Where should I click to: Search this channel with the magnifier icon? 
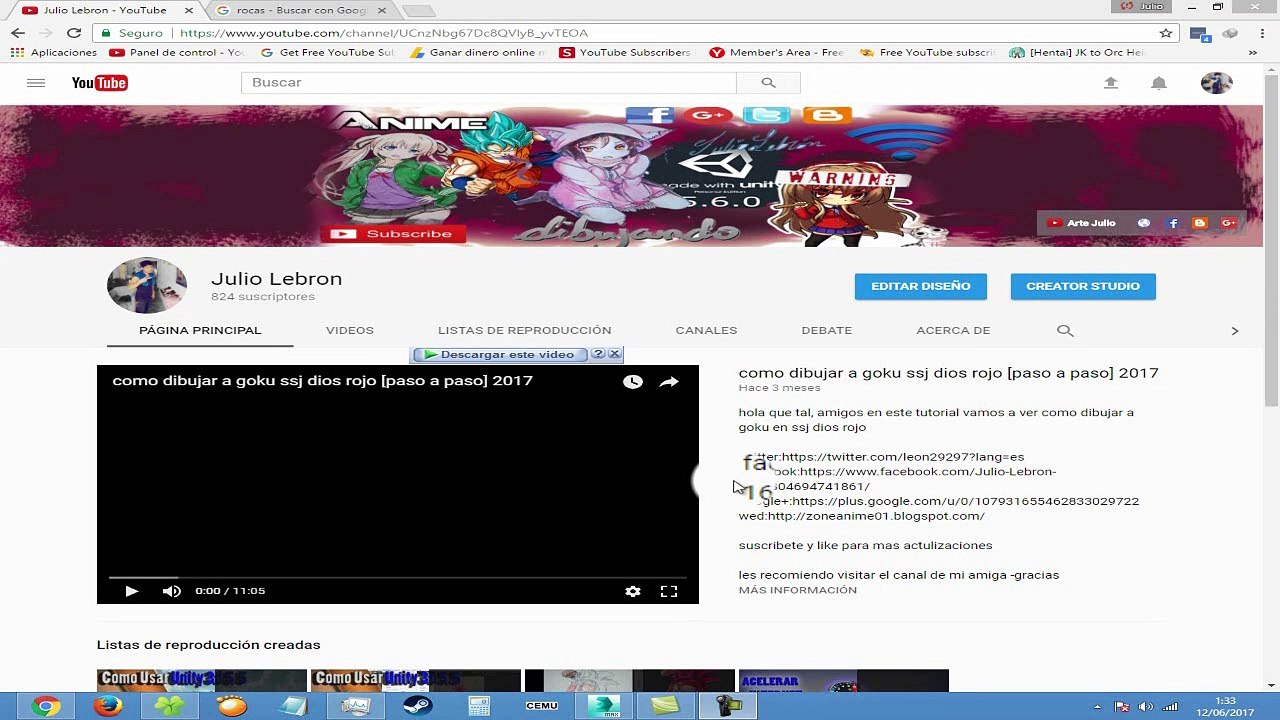(1065, 330)
